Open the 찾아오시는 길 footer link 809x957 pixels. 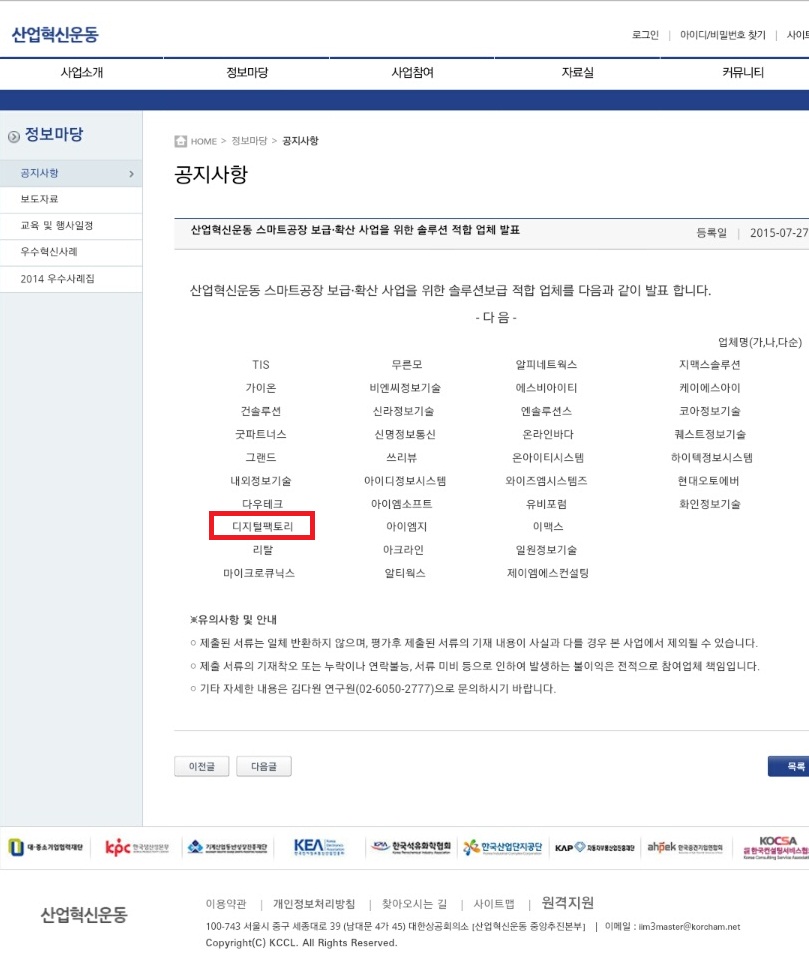pyautogui.click(x=414, y=904)
